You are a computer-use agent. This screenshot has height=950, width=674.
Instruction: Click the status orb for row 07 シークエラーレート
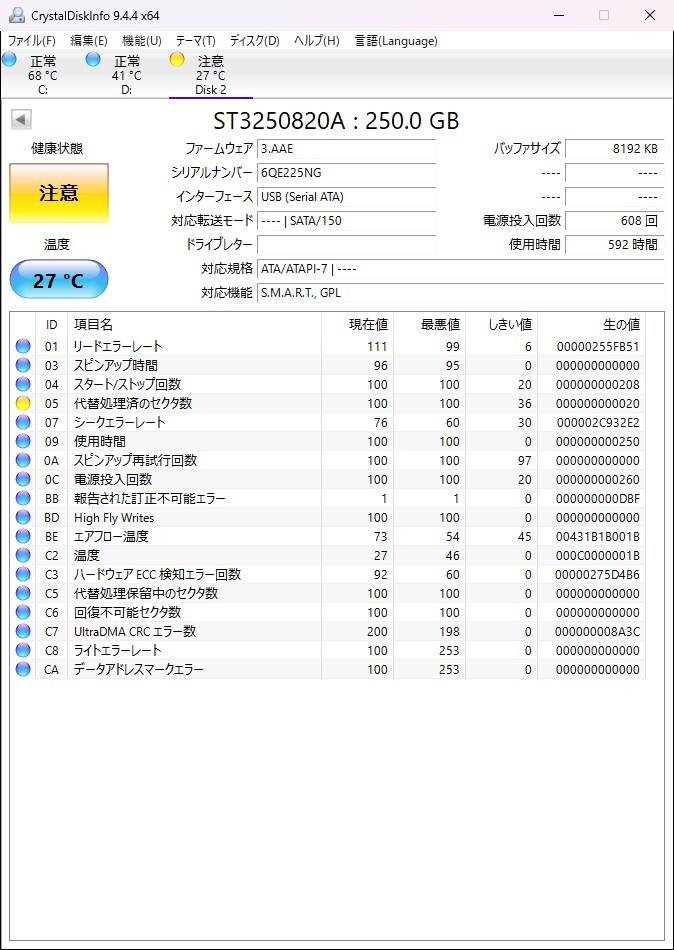tap(23, 422)
